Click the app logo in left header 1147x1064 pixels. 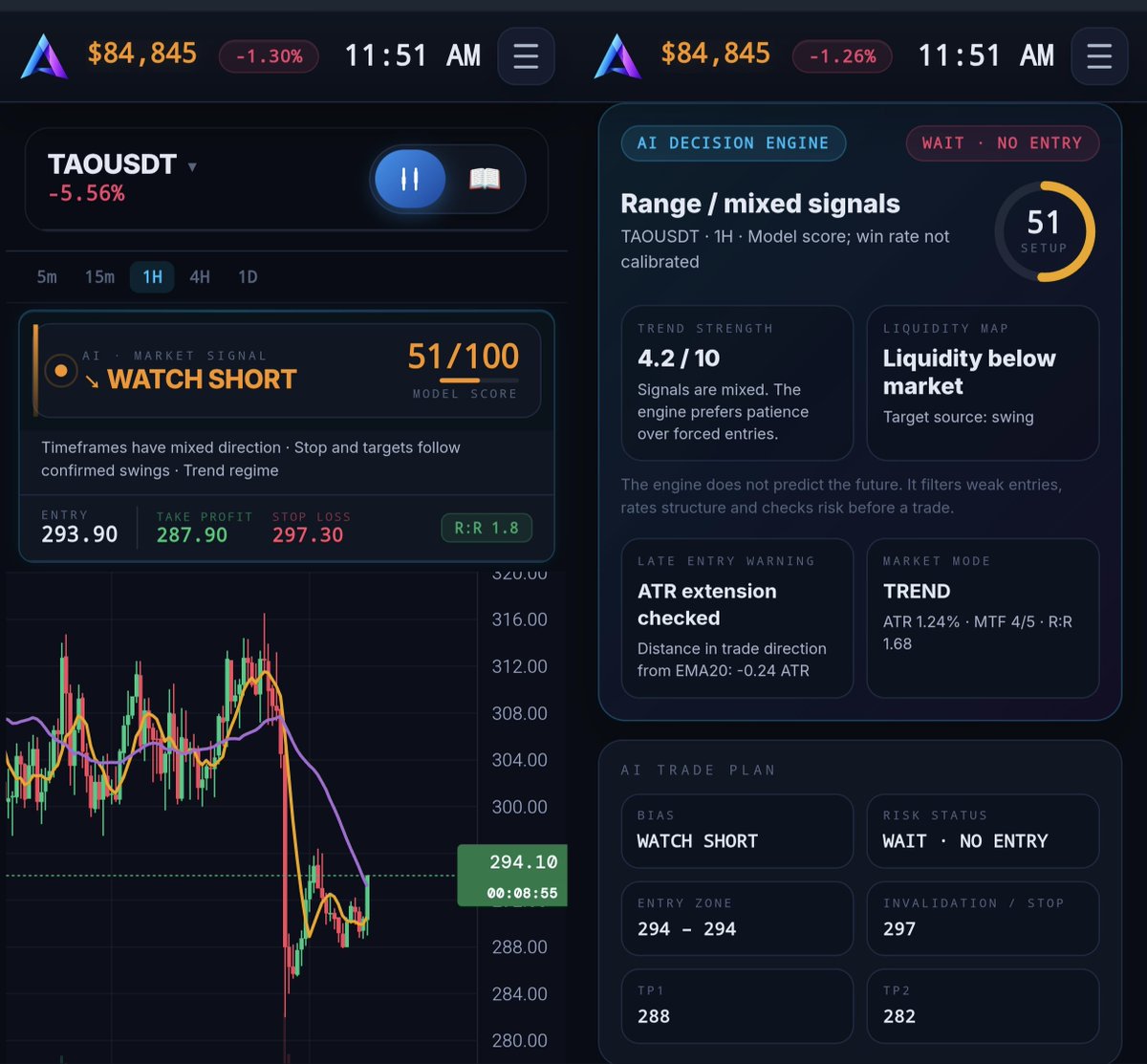click(x=45, y=56)
